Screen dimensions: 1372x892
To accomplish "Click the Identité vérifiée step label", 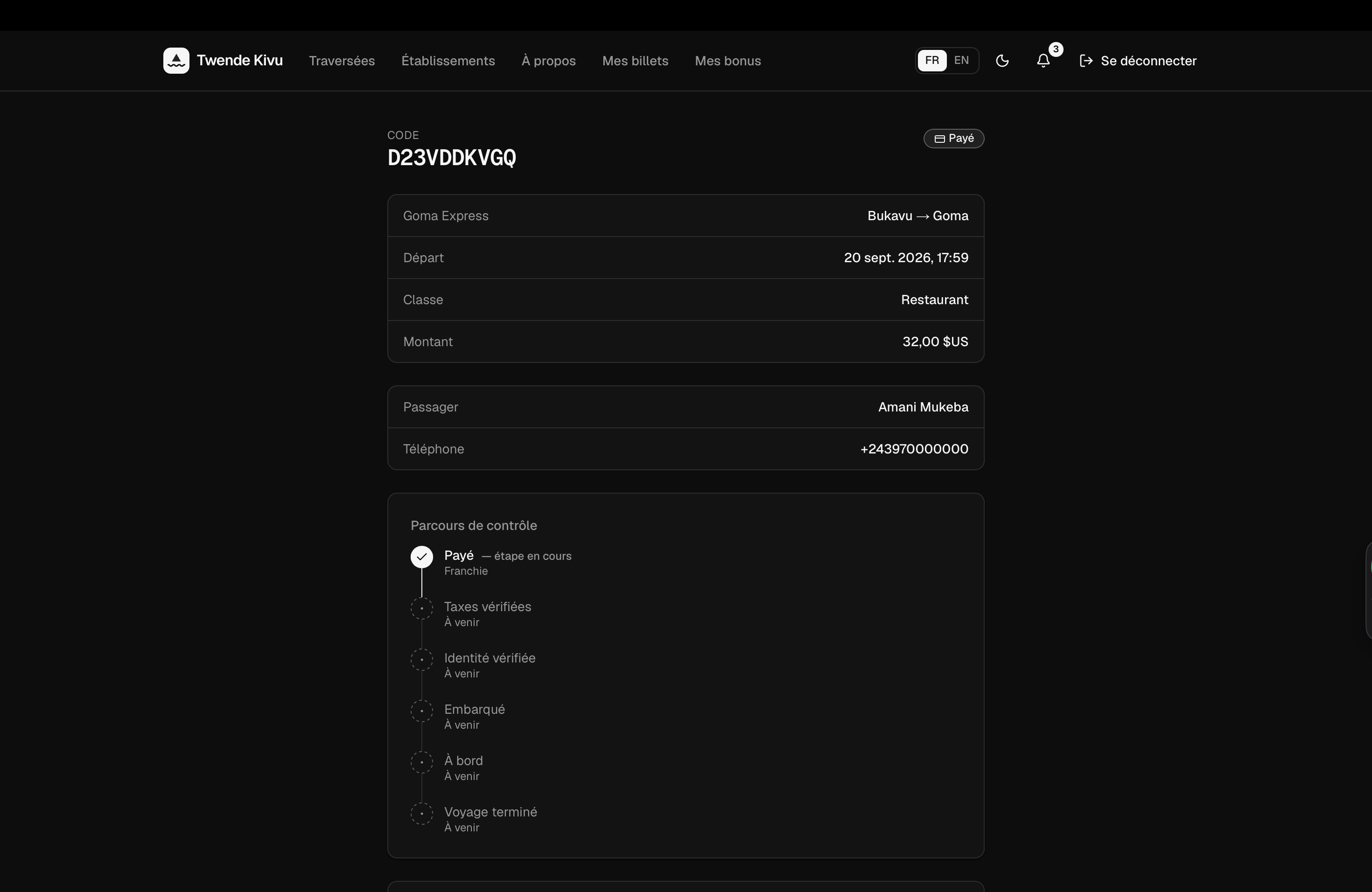I will coord(490,658).
